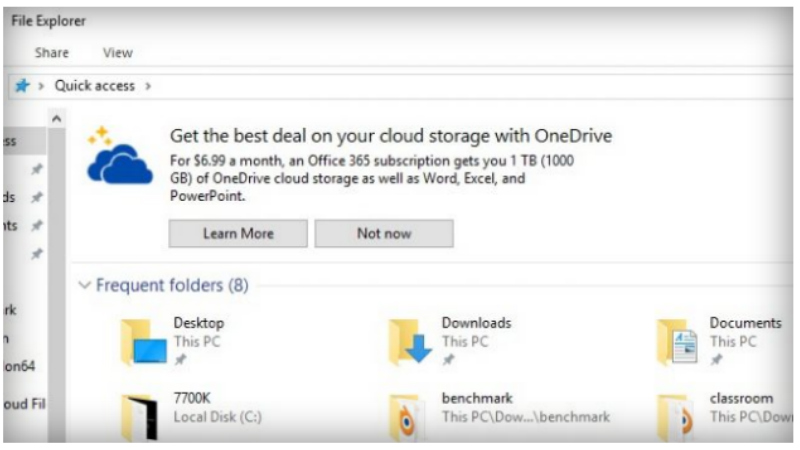Collapse the Frequent folders section
The height and width of the screenshot is (450, 800).
coord(84,286)
